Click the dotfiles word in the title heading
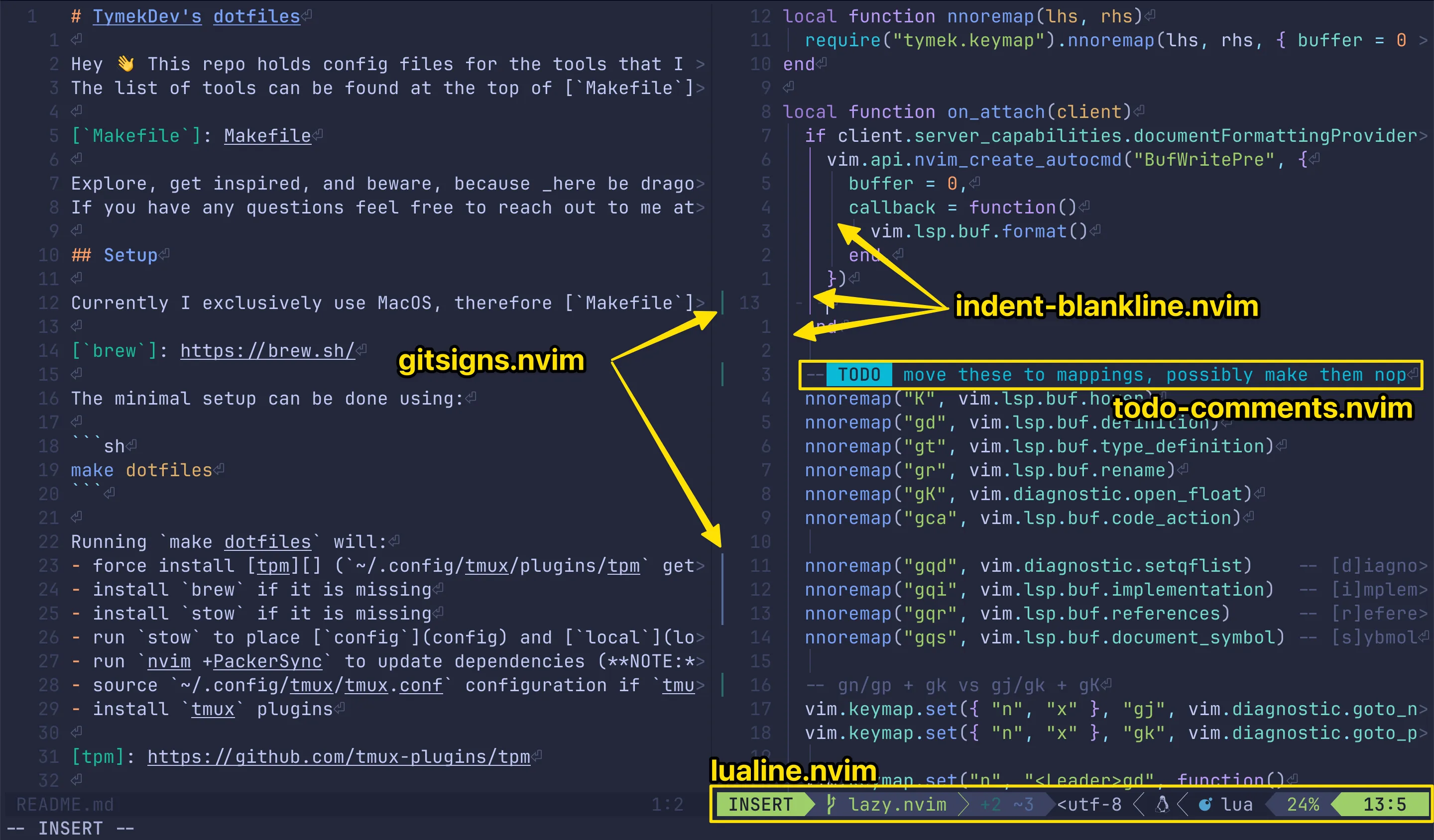1434x840 pixels. click(256, 16)
